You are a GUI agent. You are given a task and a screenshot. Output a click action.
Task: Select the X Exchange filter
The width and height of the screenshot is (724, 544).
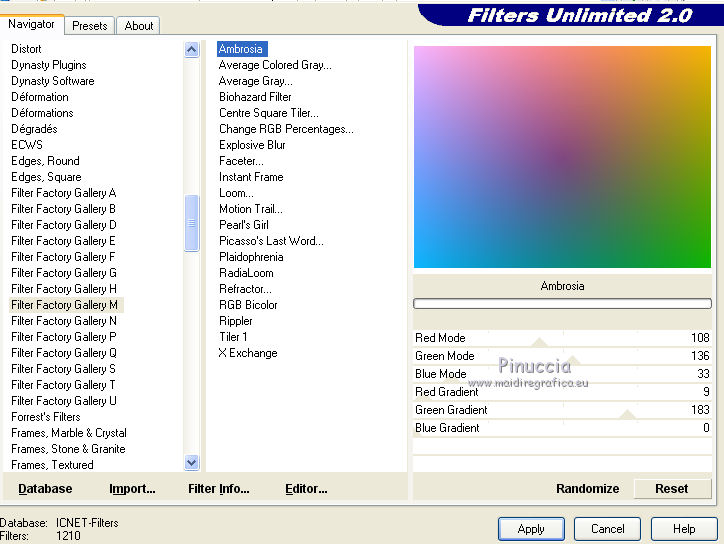point(248,353)
